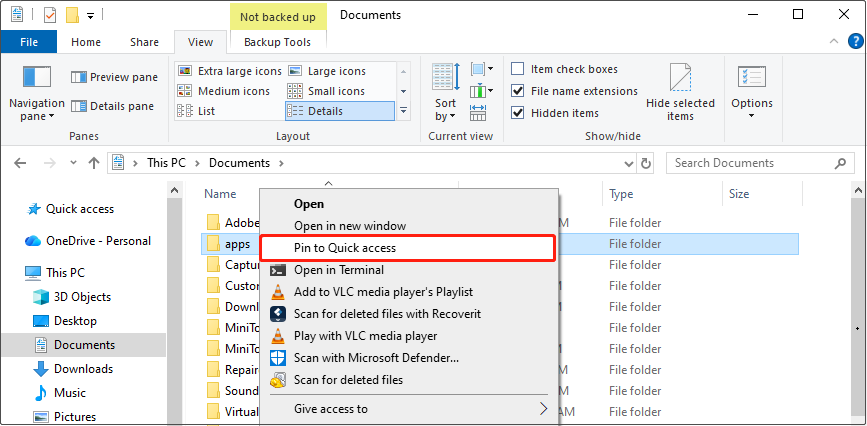
Task: Open the Add columns dropdown icon
Action: click(x=482, y=91)
